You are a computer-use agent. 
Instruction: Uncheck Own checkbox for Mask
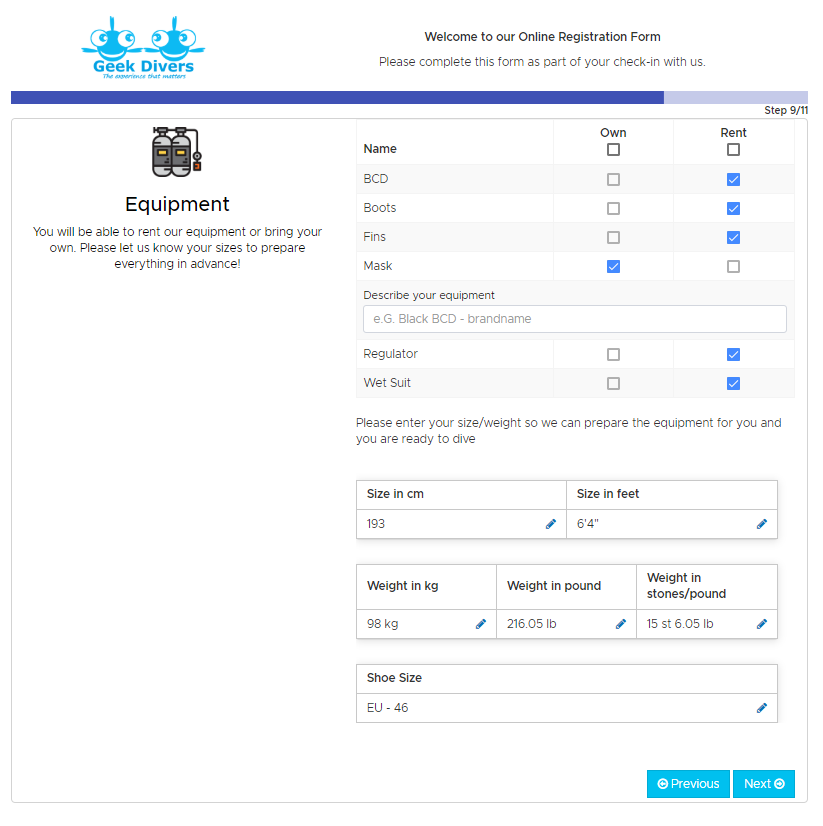(x=613, y=267)
